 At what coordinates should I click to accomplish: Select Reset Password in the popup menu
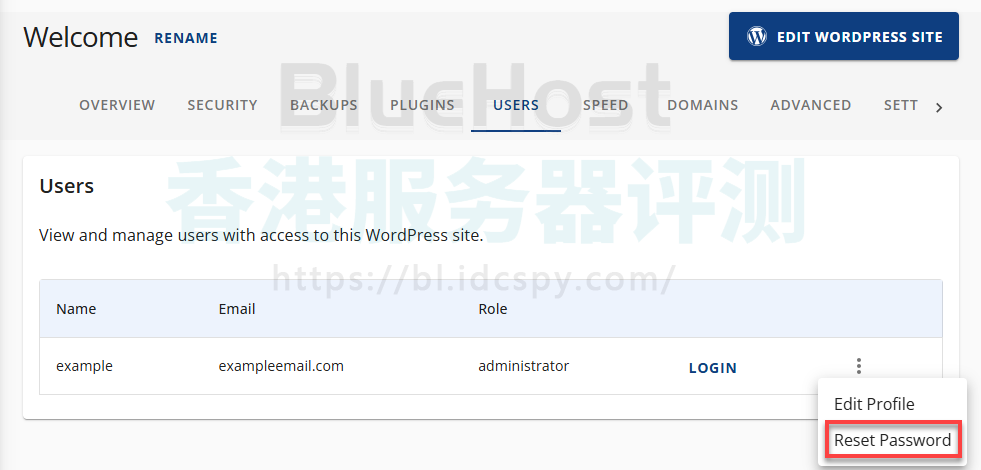892,440
